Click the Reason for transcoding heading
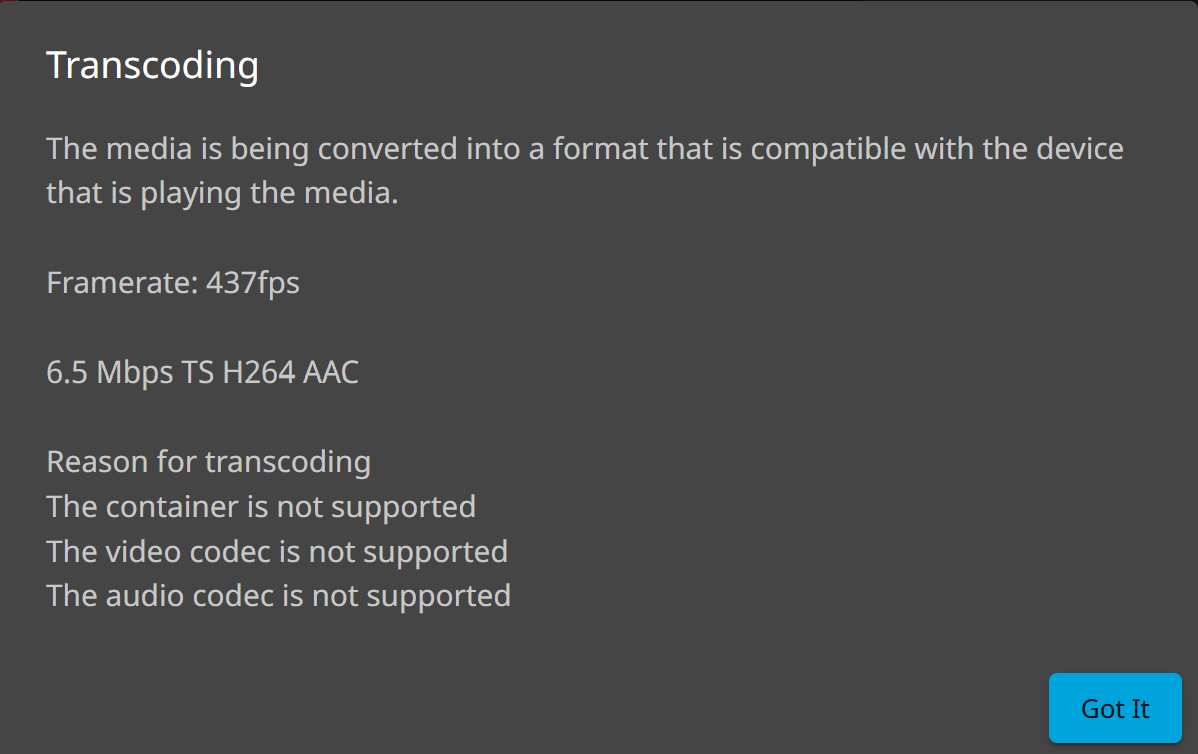Viewport: 1198px width, 754px height. point(208,462)
